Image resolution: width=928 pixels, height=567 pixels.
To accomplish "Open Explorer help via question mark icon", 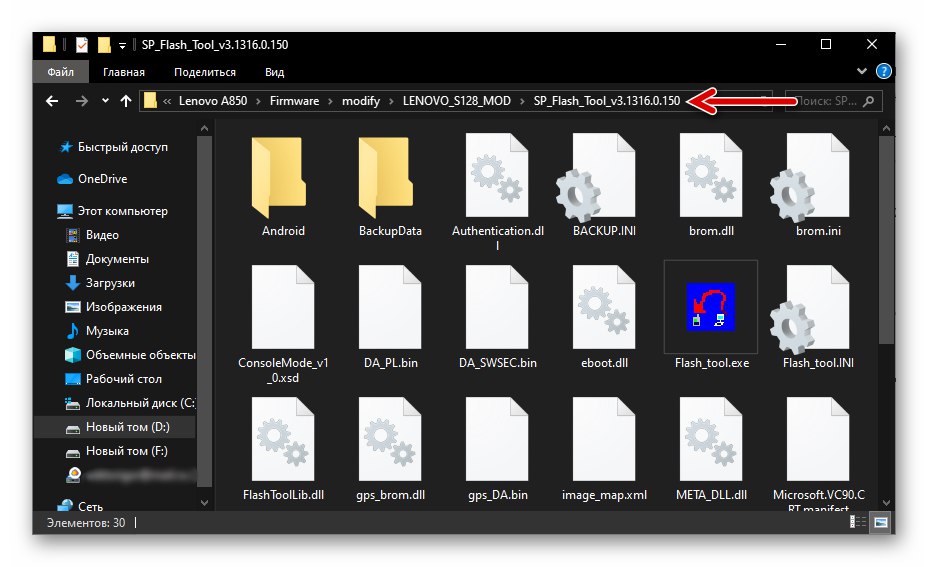I will (884, 72).
